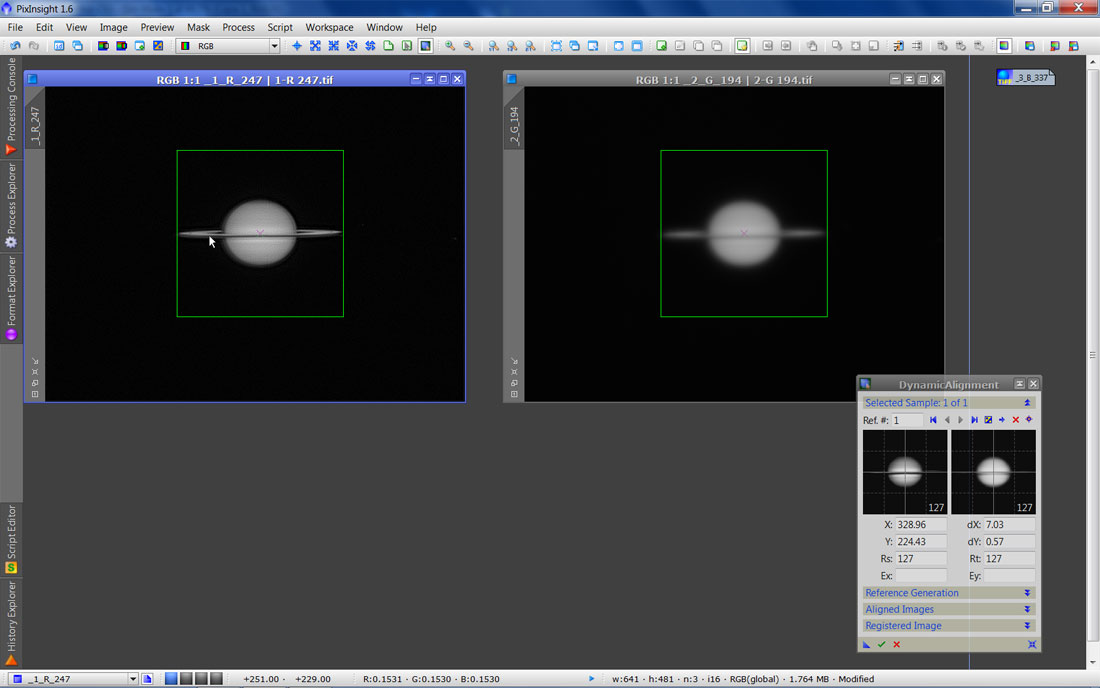
Task: Click the Zoom In magnifier icon
Action: click(450, 46)
